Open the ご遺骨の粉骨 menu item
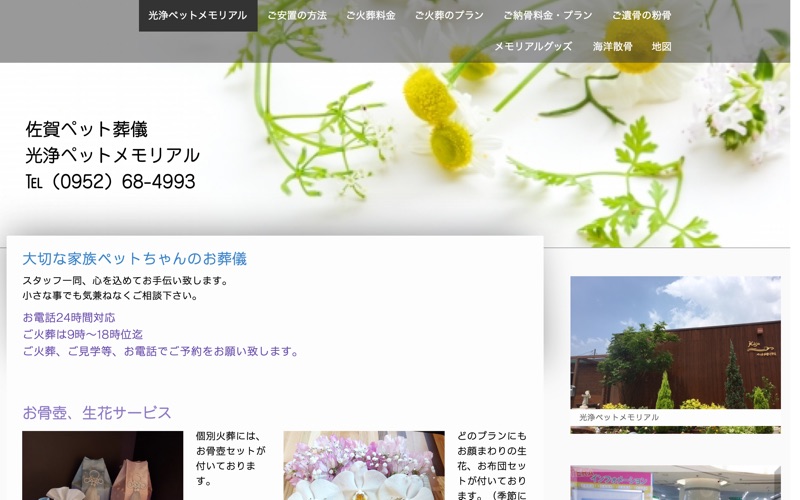800x500 pixels. 642,15
